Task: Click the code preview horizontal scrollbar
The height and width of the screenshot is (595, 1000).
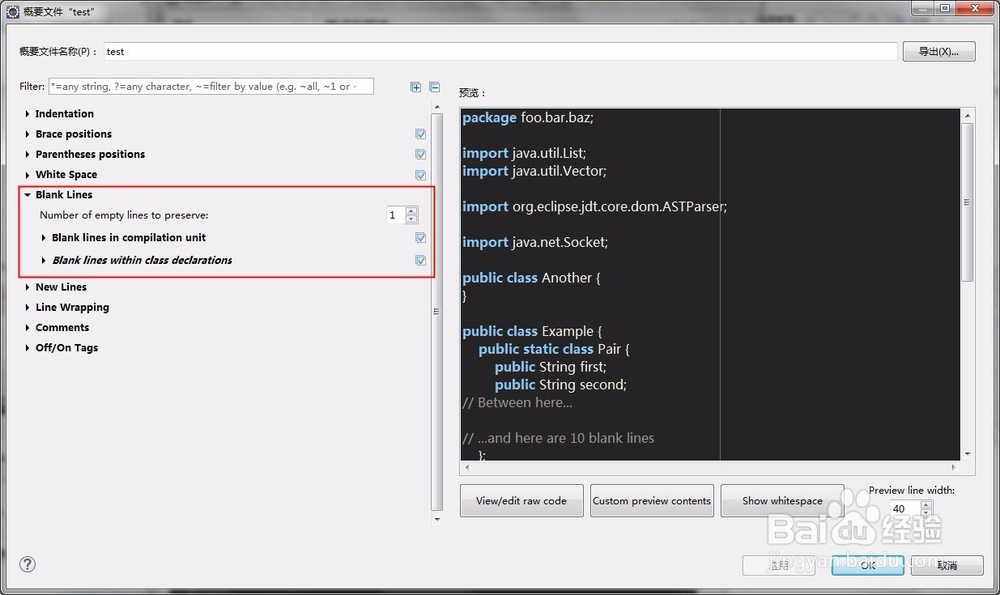Action: [x=710, y=467]
